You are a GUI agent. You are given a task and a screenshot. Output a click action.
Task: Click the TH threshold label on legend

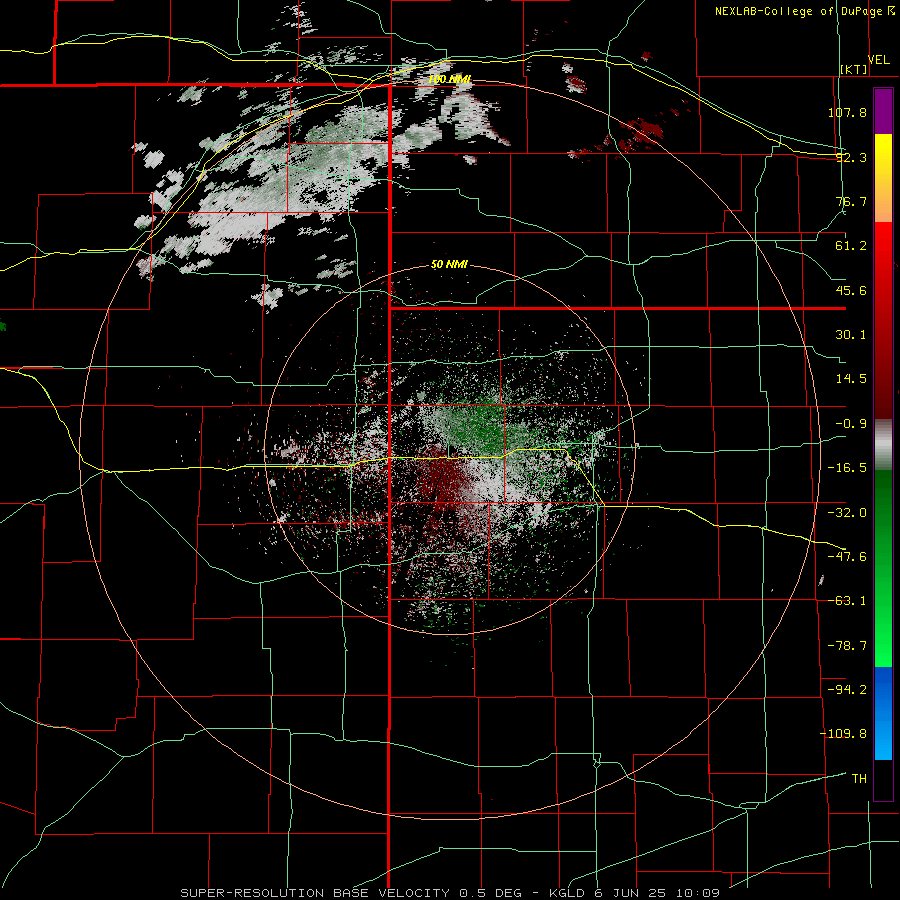[859, 779]
